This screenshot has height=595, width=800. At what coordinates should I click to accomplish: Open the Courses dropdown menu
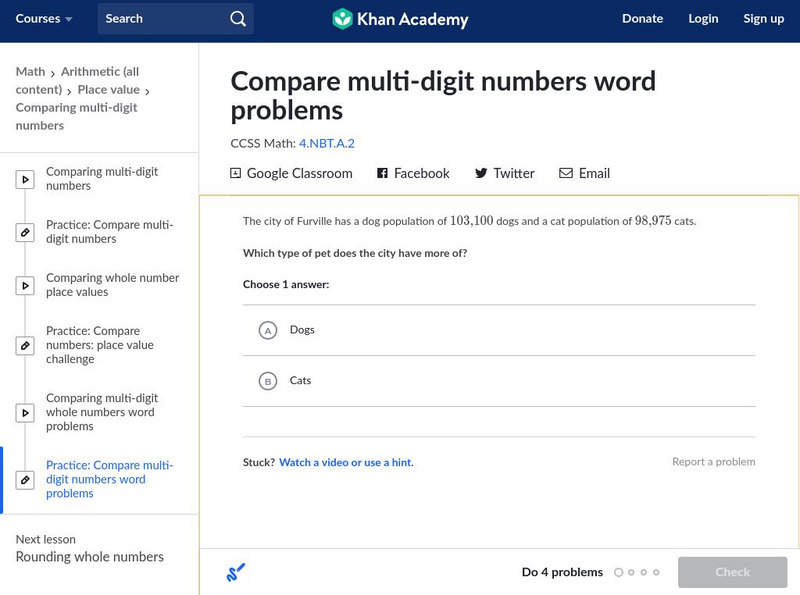point(44,19)
